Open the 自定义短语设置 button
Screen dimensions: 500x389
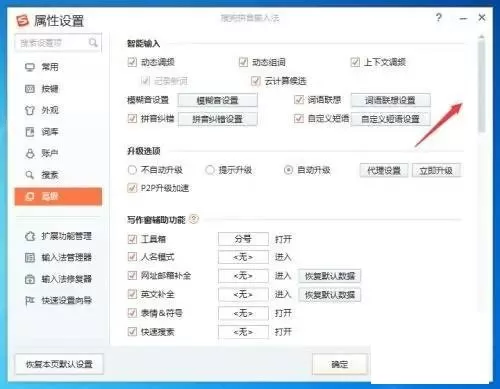(390, 119)
